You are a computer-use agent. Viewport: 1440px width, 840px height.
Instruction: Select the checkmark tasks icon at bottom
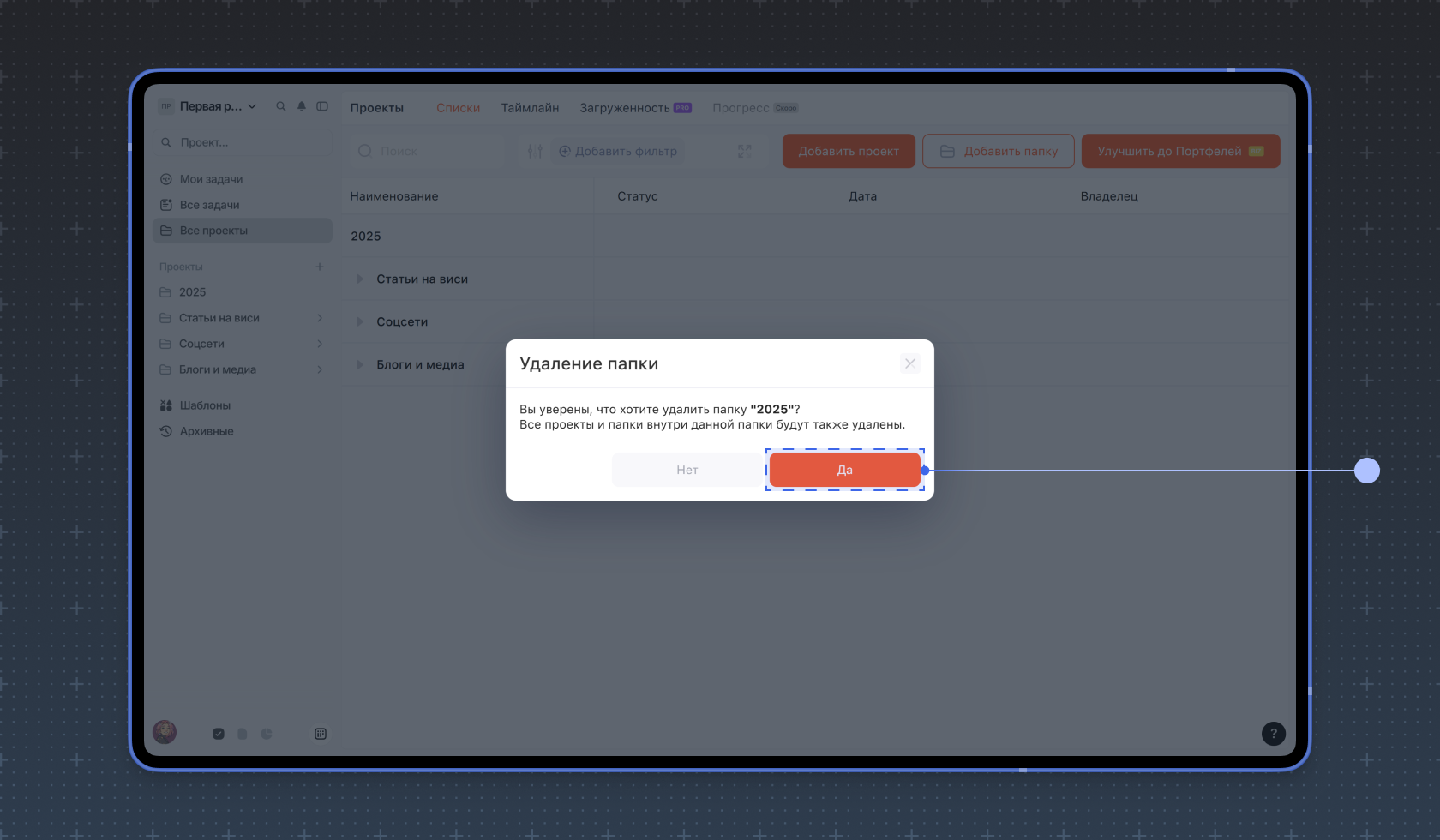click(219, 734)
